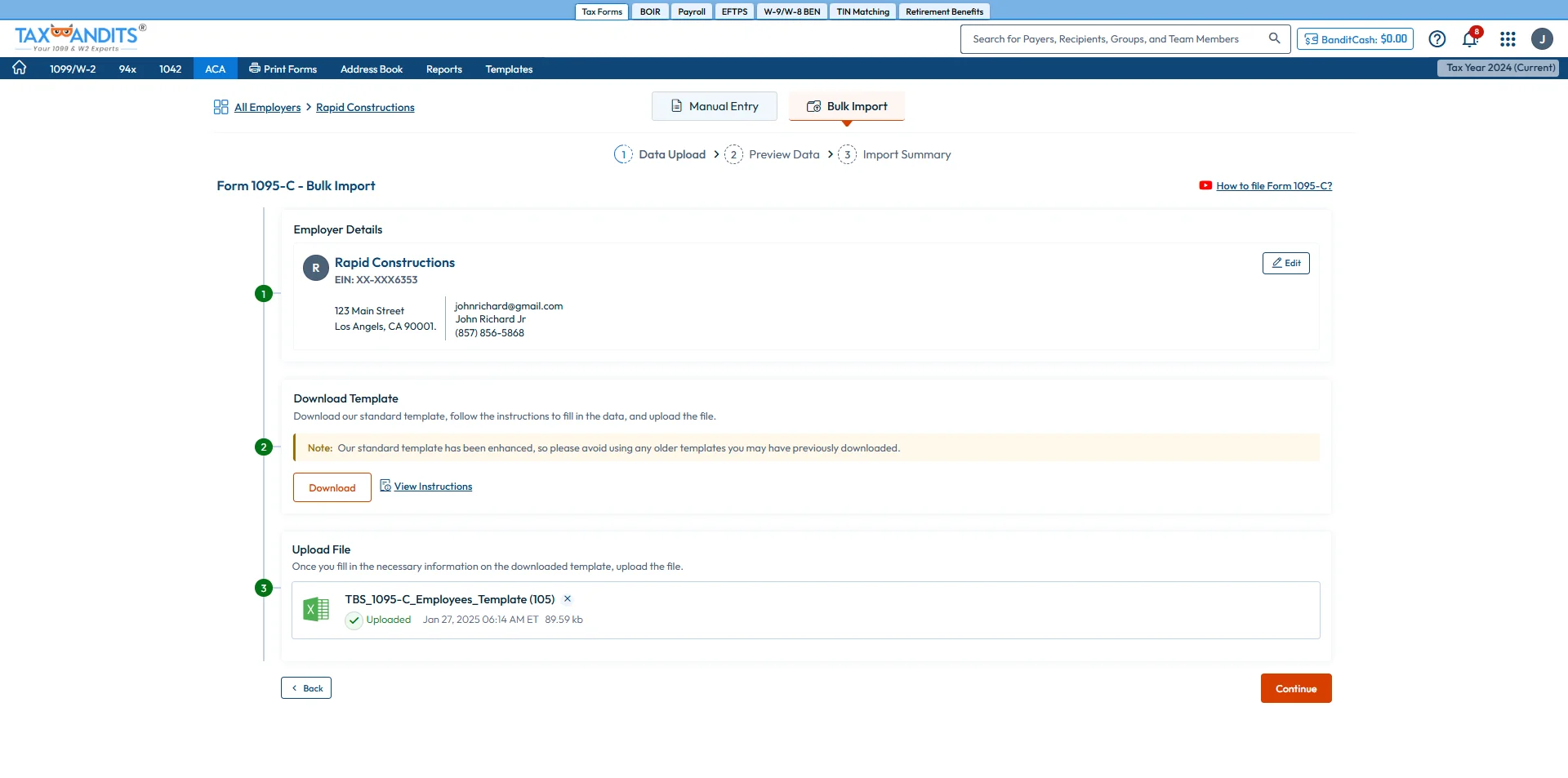Image resolution: width=1568 pixels, height=778 pixels.
Task: Open the EFTPS top tab
Action: [734, 11]
